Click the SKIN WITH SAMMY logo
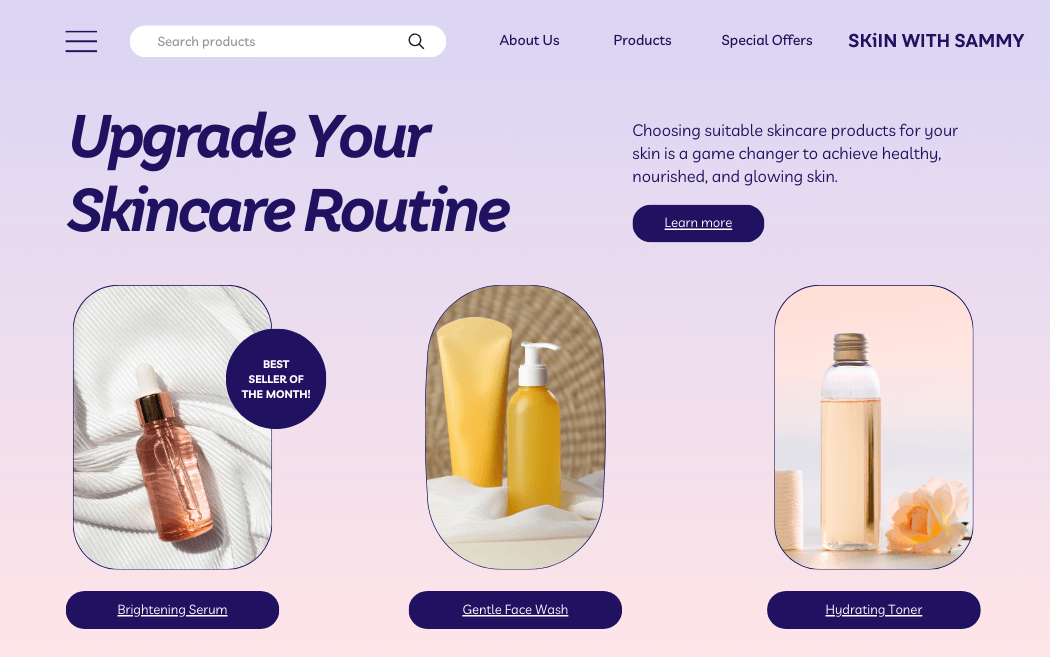Viewport: 1050px width, 657px height. (935, 41)
